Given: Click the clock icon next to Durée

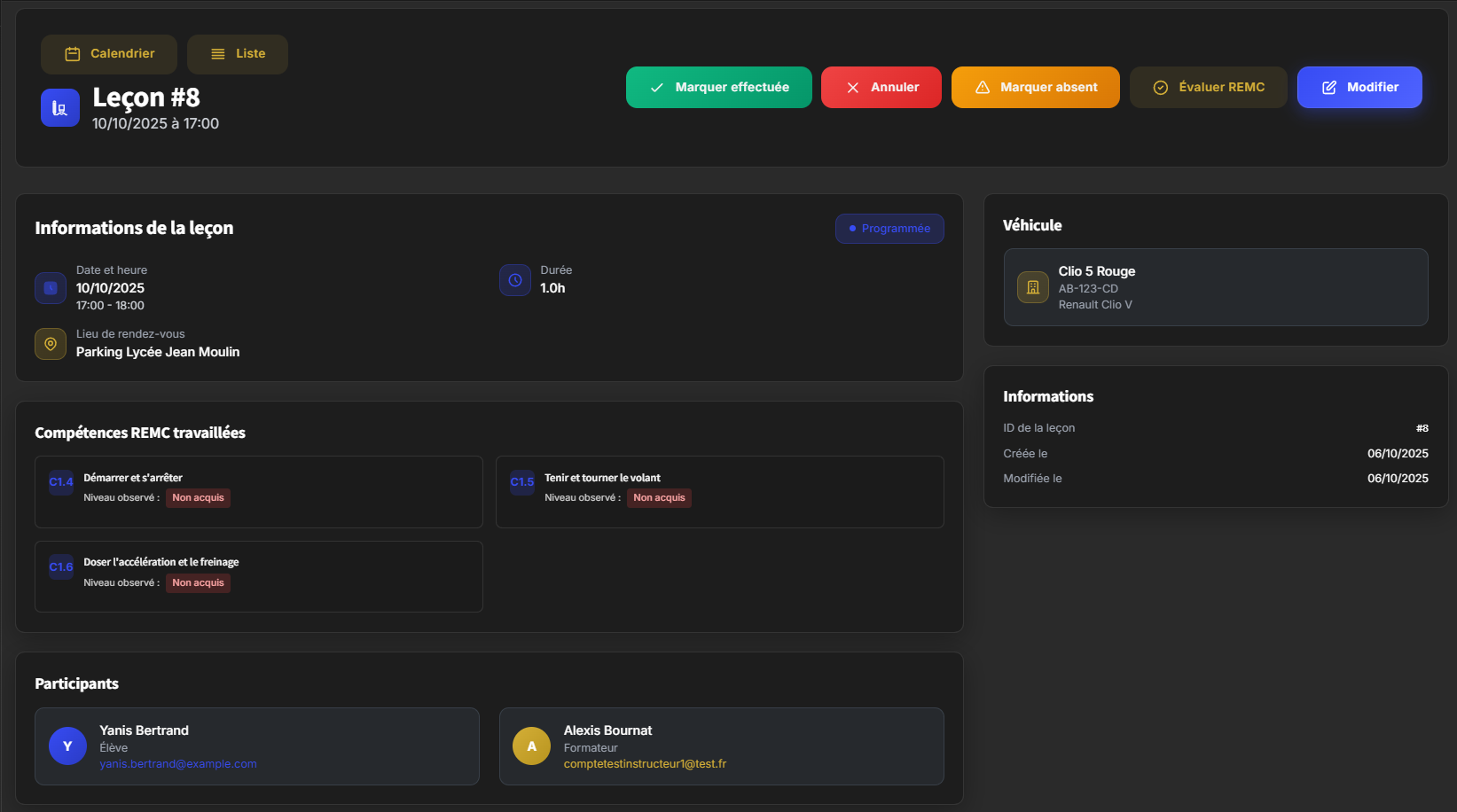Looking at the screenshot, I should (x=514, y=280).
